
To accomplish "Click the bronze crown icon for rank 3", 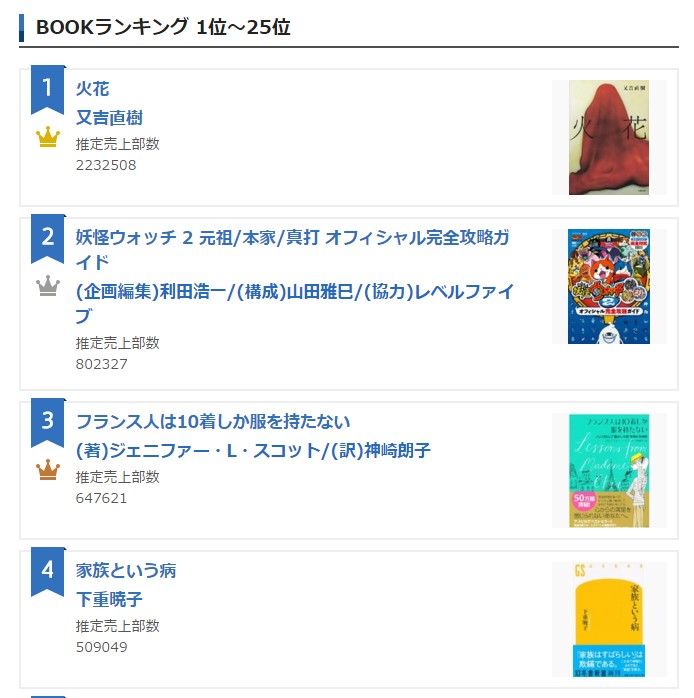I will 48,470.
